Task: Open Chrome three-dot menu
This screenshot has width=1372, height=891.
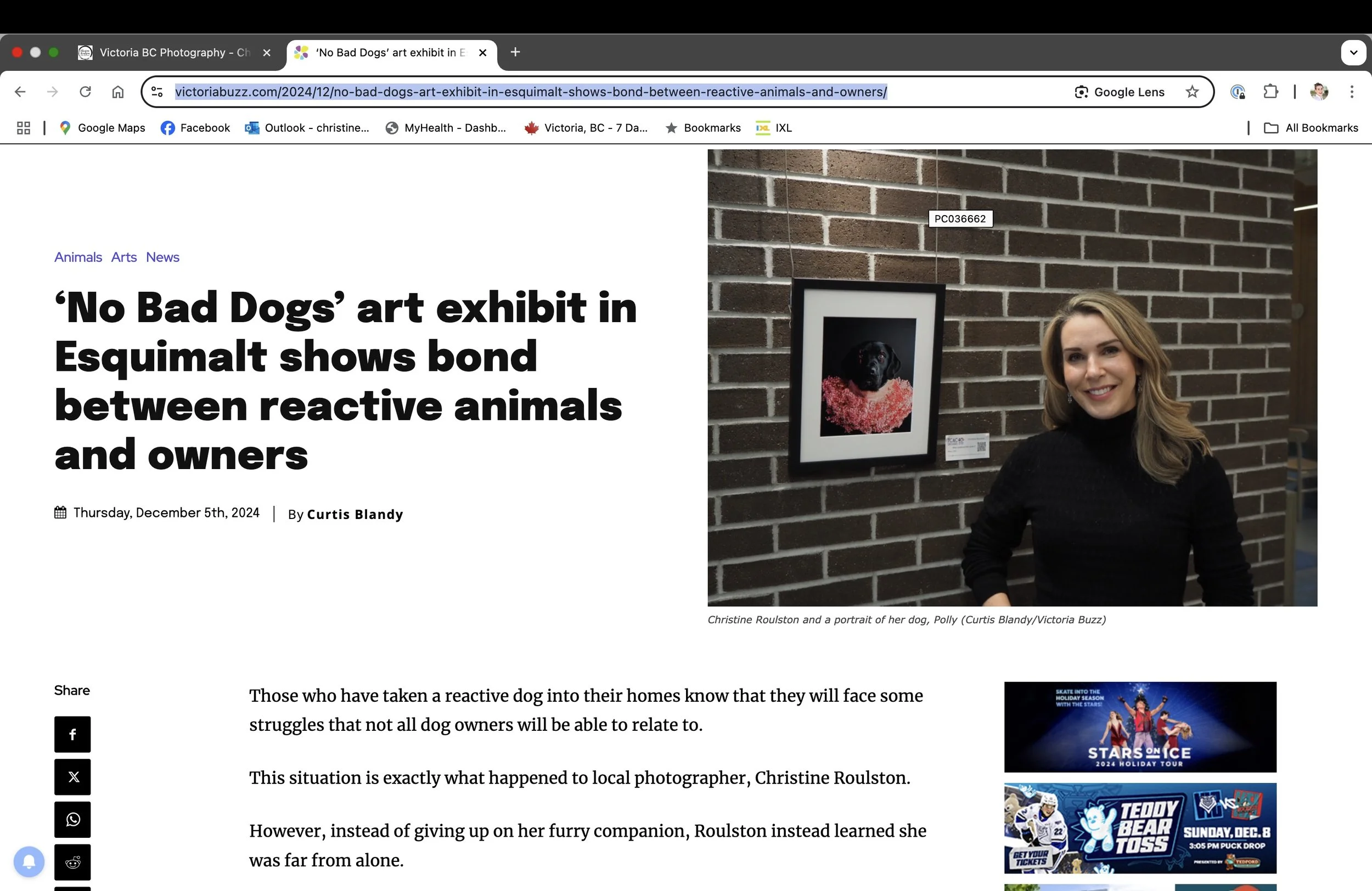Action: [x=1351, y=92]
